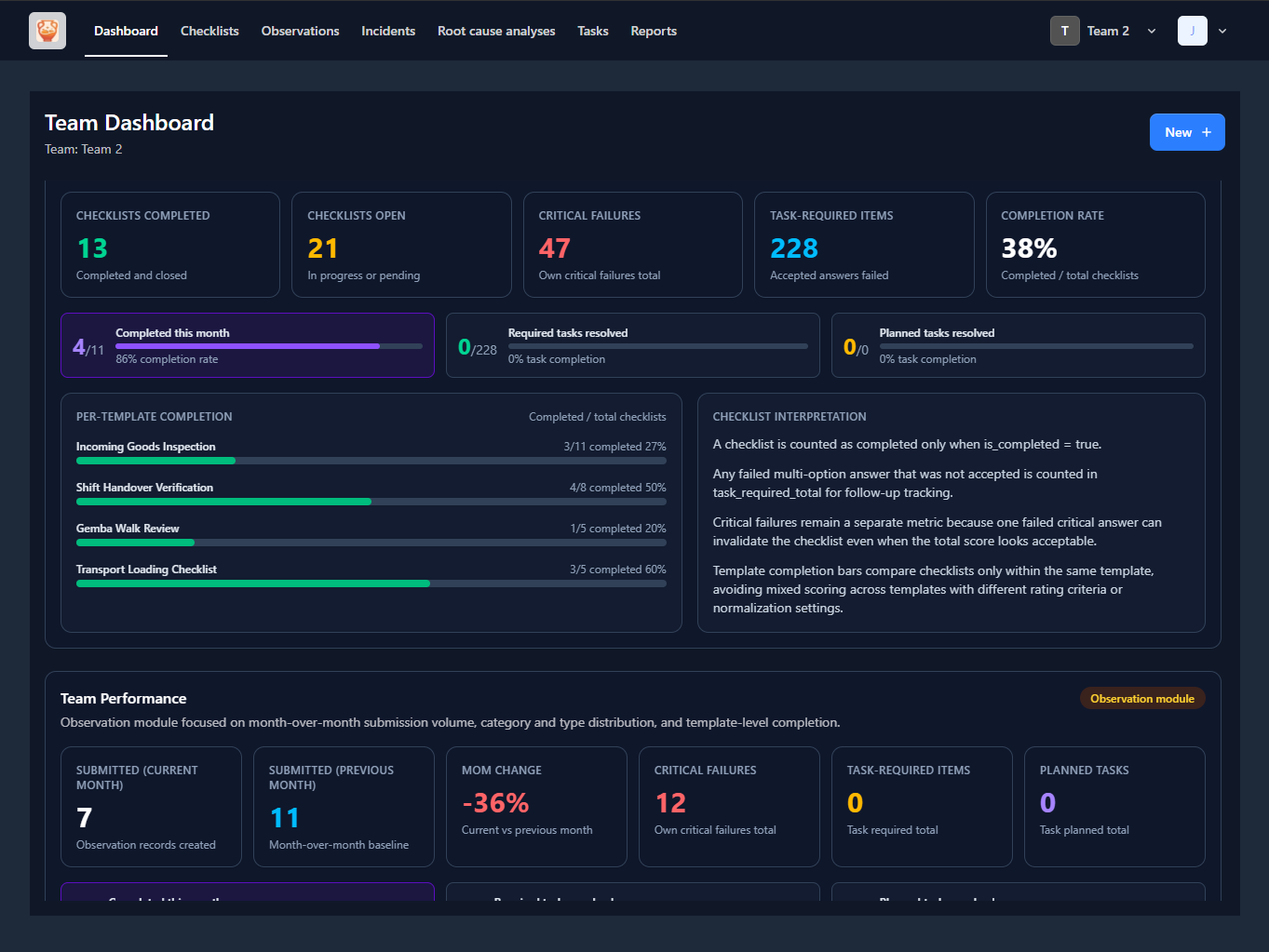1269x952 pixels.
Task: Click 'Team: Team 2' subtitle
Action: coord(84,149)
